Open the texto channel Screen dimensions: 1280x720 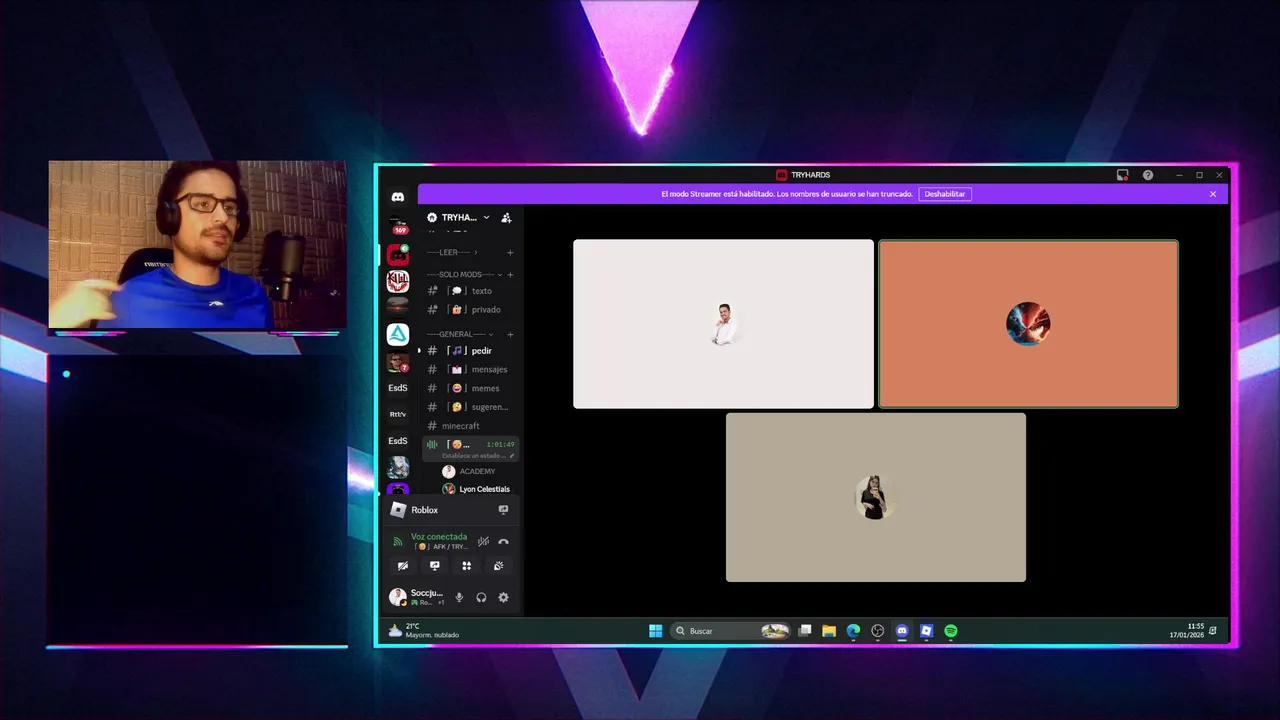point(471,291)
